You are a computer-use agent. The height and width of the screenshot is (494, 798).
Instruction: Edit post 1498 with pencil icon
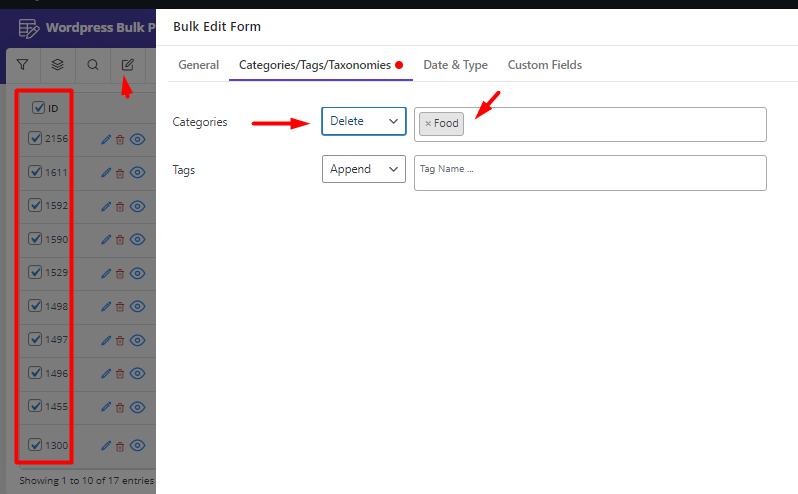(x=106, y=306)
